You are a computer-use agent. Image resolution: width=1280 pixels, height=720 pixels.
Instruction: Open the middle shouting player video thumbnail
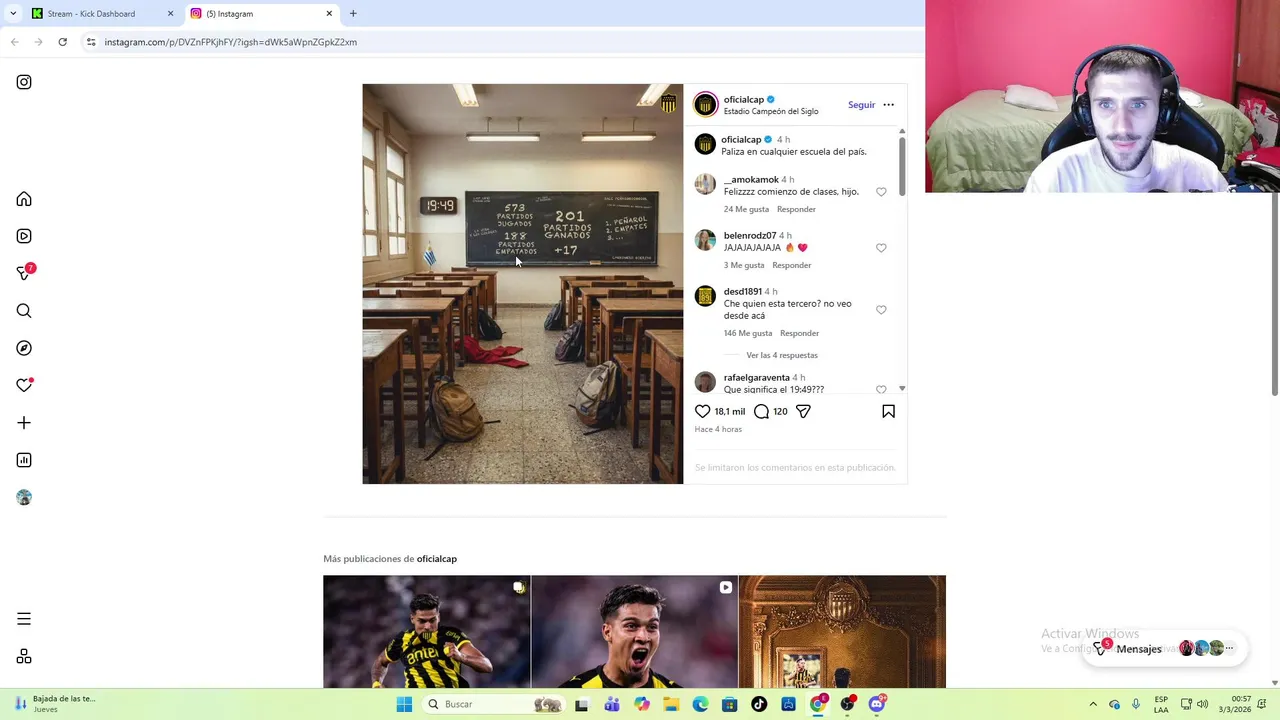pyautogui.click(x=634, y=632)
